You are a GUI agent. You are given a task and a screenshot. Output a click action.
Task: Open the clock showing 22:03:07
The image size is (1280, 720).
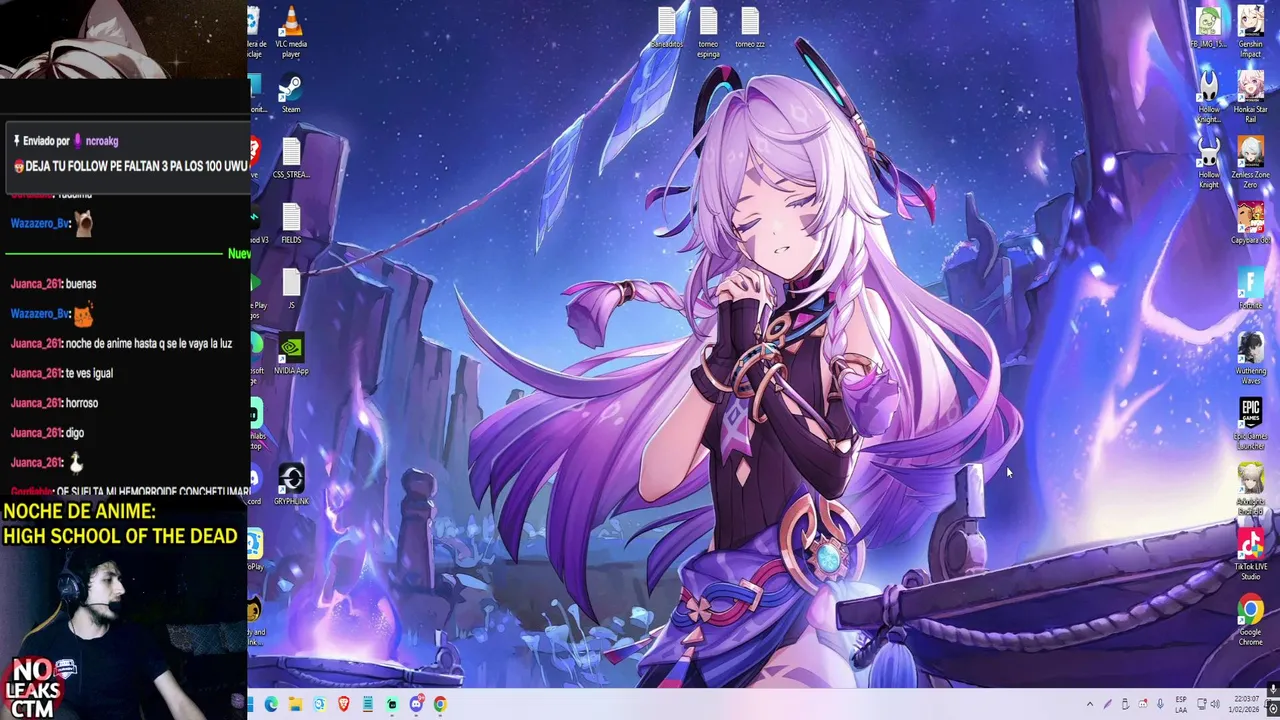click(x=1246, y=705)
